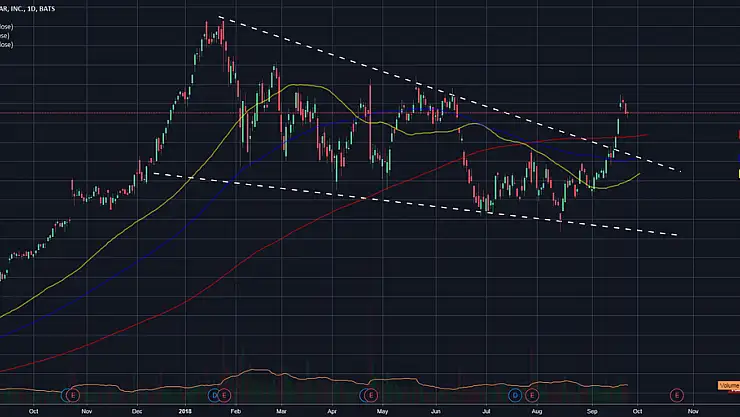The image size is (740, 417).
Task: Click the Mar label on time axis
Action: click(282, 410)
